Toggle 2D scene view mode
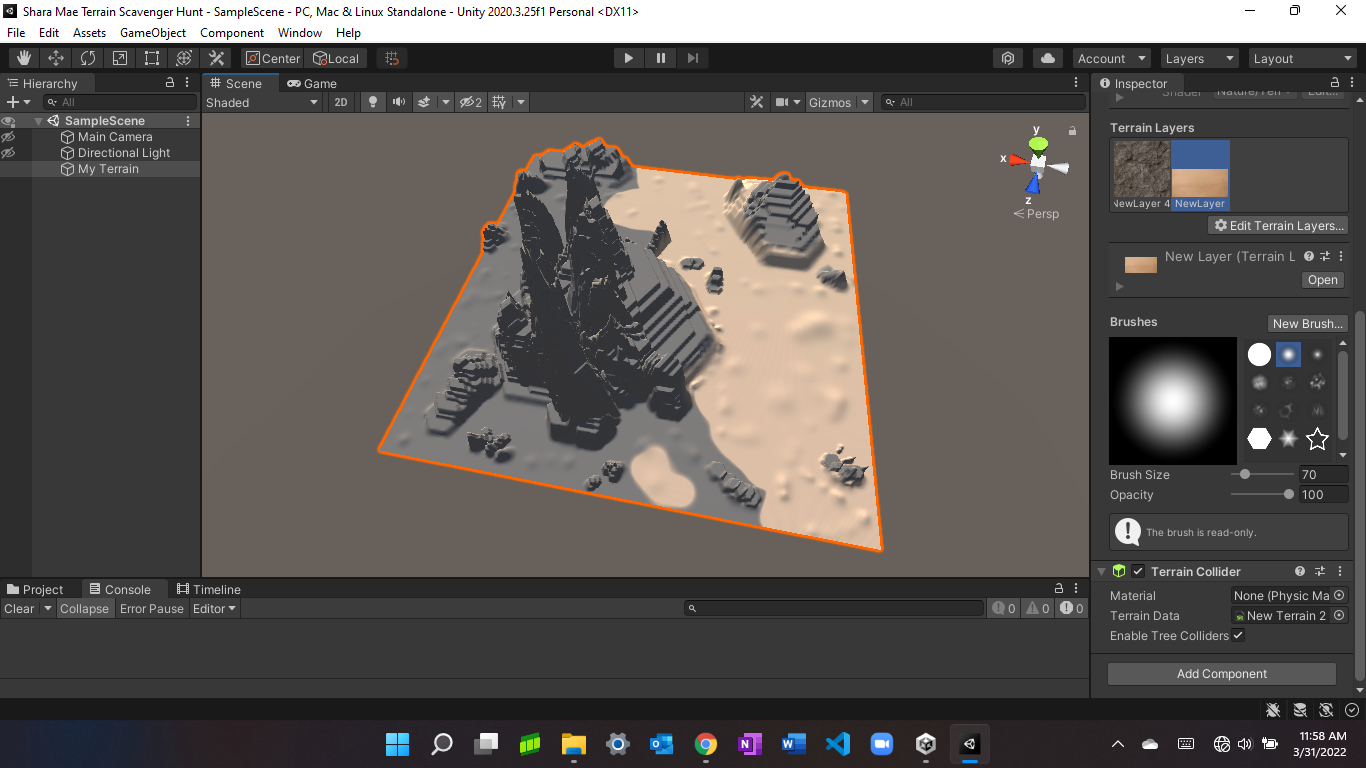The image size is (1366, 768). click(x=341, y=102)
